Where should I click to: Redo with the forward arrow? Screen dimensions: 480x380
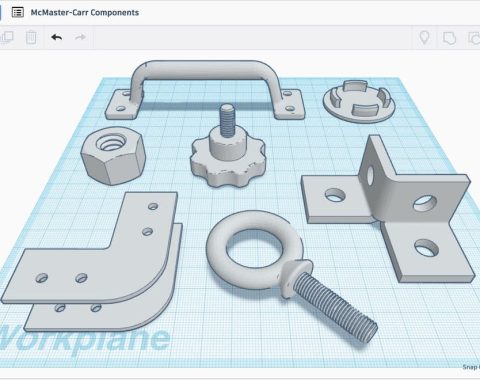(x=80, y=37)
